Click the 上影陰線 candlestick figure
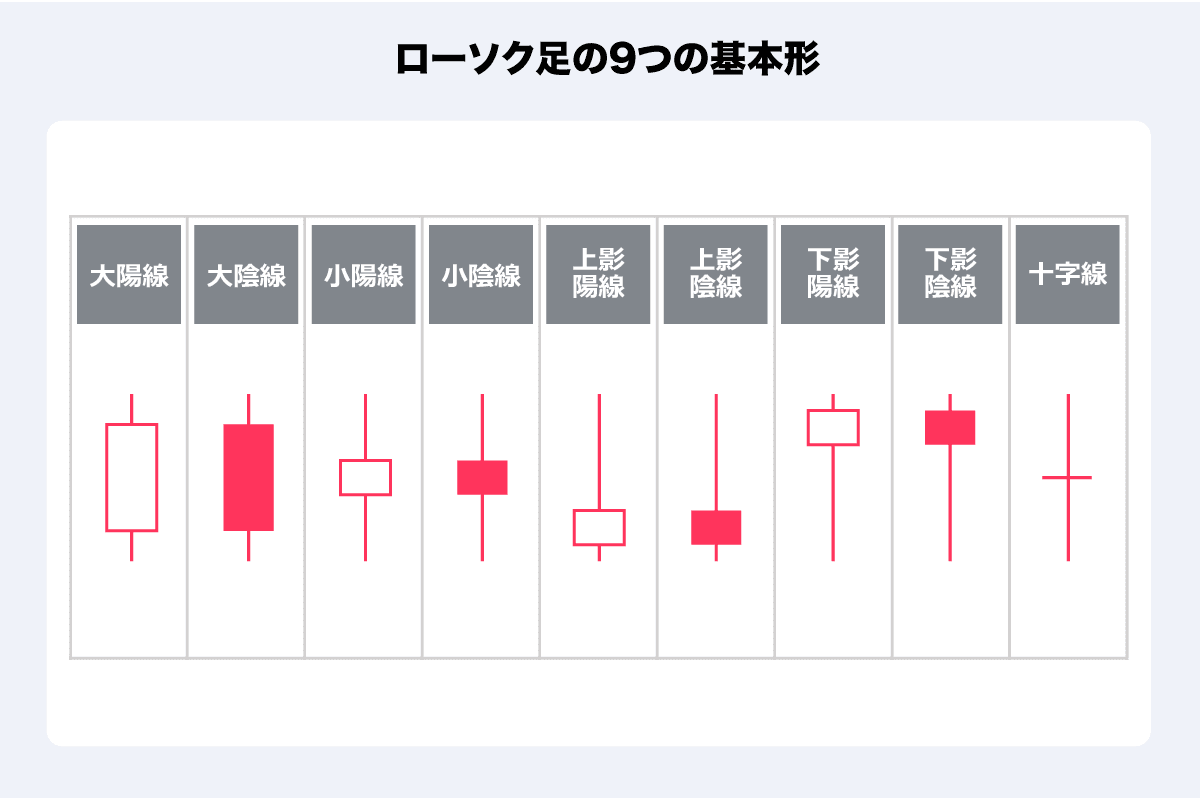This screenshot has width=1200, height=798. coord(716,527)
